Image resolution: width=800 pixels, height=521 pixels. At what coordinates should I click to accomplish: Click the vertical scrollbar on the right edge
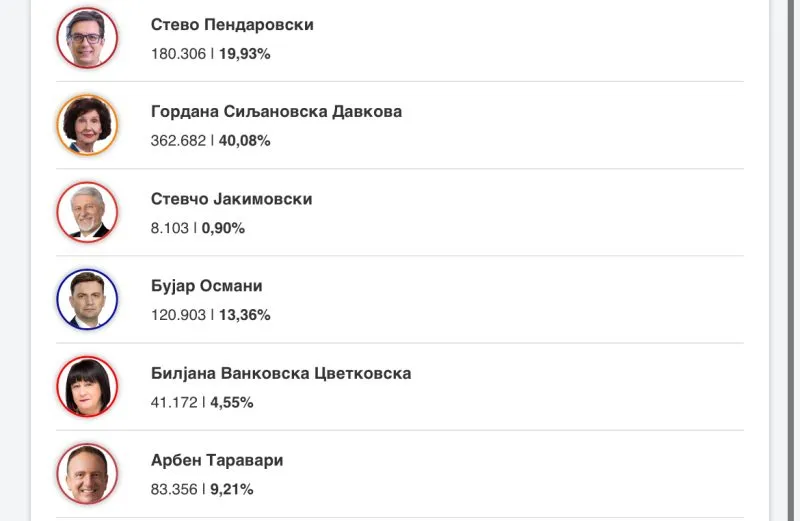pyautogui.click(x=791, y=260)
